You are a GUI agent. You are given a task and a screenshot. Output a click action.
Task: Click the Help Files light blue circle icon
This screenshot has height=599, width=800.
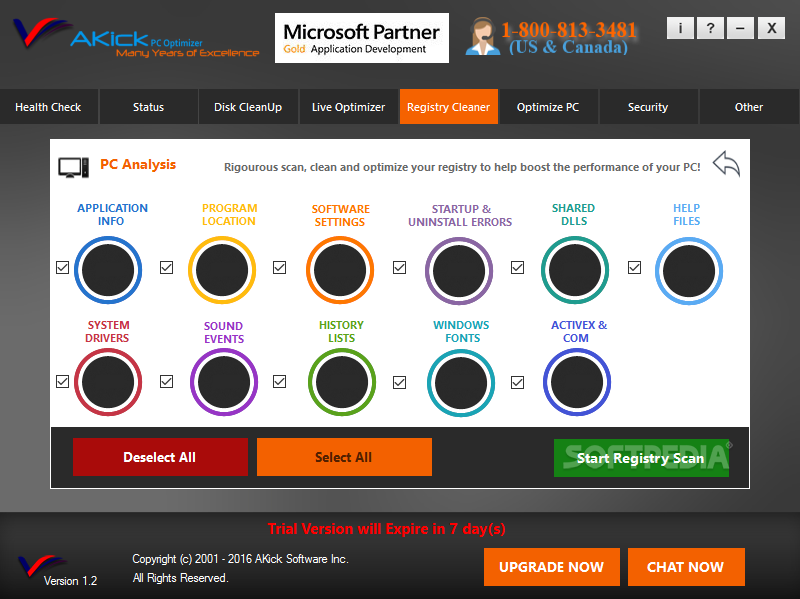click(x=689, y=271)
